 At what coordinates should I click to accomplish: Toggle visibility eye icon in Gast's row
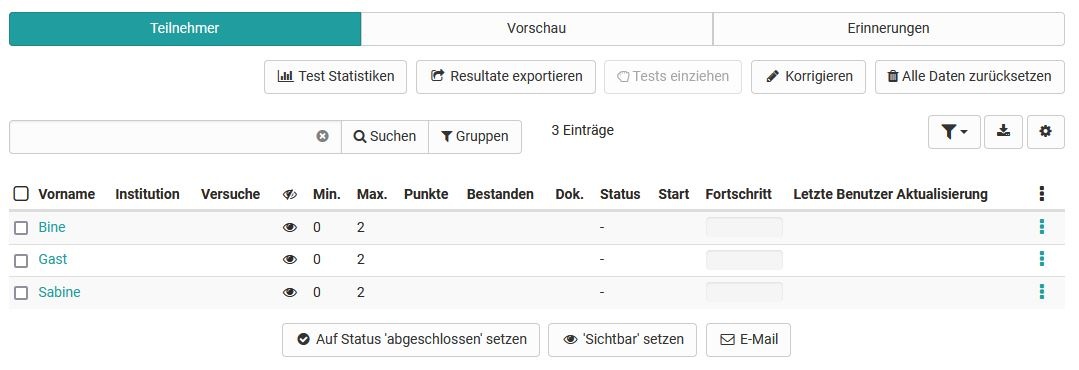(x=290, y=260)
